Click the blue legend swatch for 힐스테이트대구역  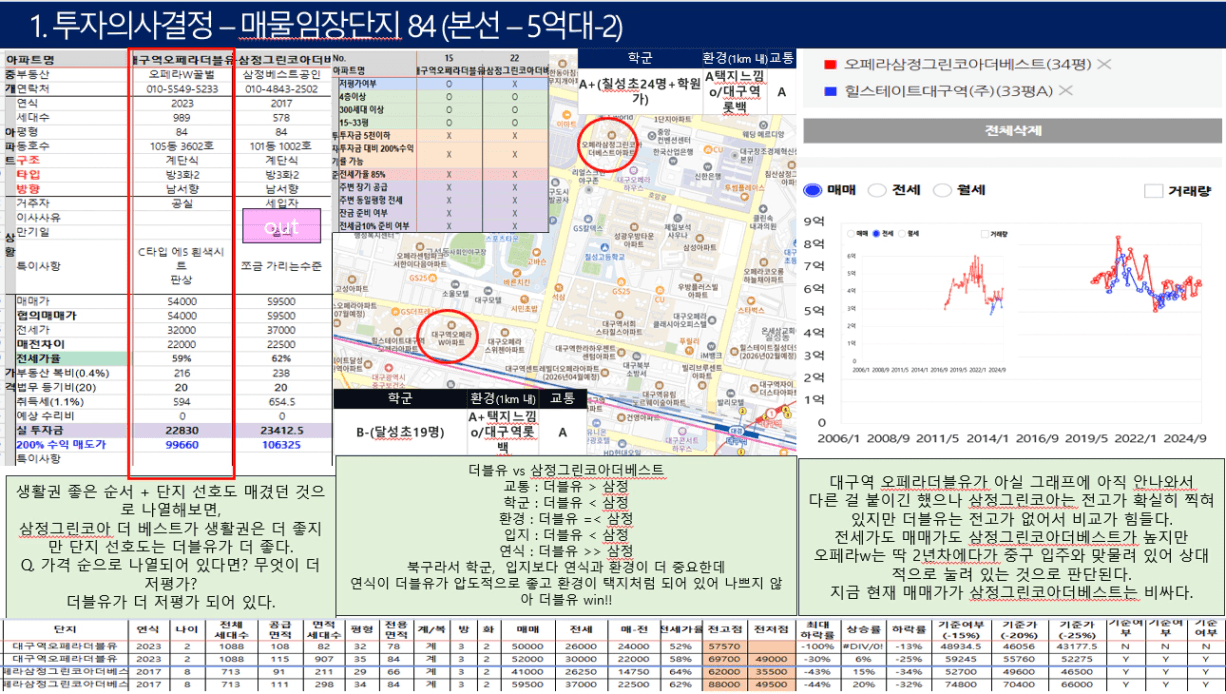(830, 91)
